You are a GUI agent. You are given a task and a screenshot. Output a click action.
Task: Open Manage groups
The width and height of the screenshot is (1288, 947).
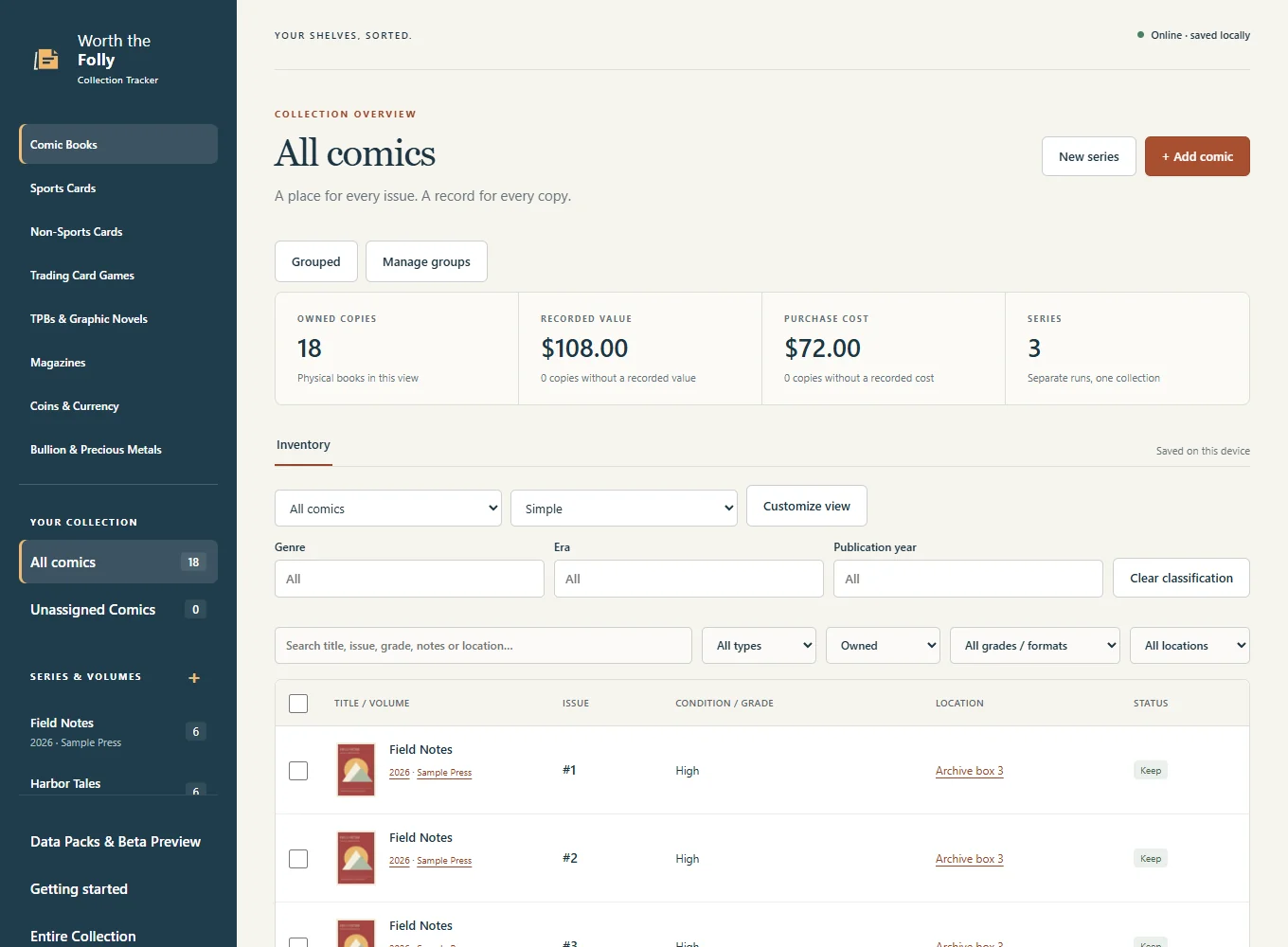click(426, 261)
